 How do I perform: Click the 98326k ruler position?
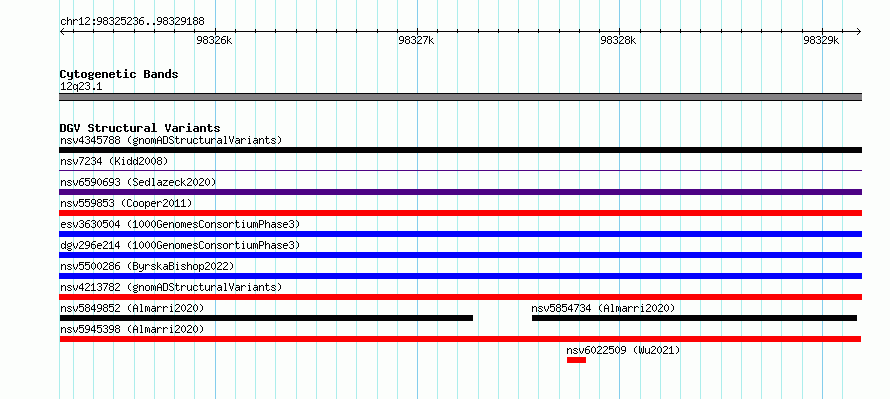click(x=214, y=40)
